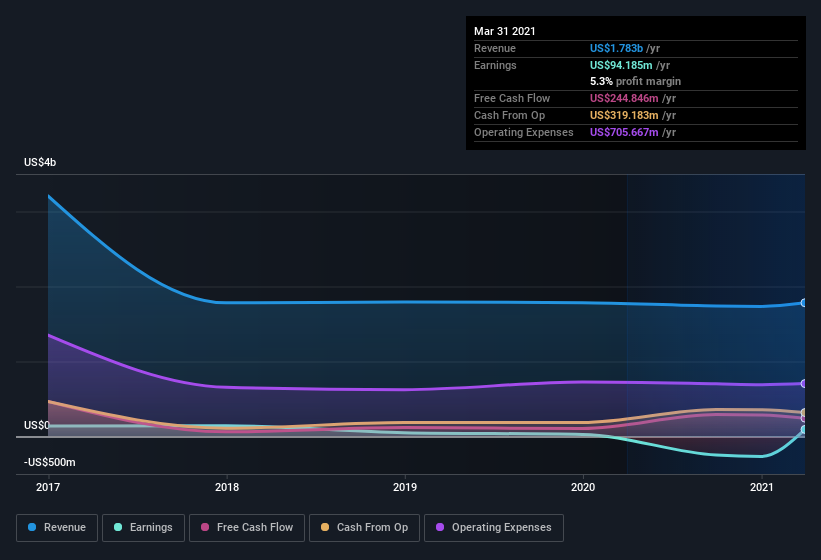This screenshot has height=560, width=821.
Task: Click the 2018 x-axis label
Action: (227, 487)
